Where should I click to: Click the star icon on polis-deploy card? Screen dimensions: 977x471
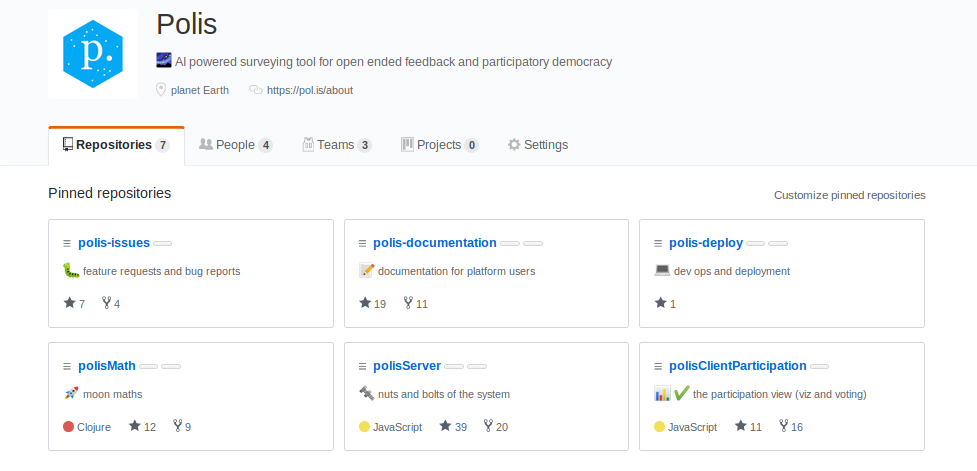point(660,303)
